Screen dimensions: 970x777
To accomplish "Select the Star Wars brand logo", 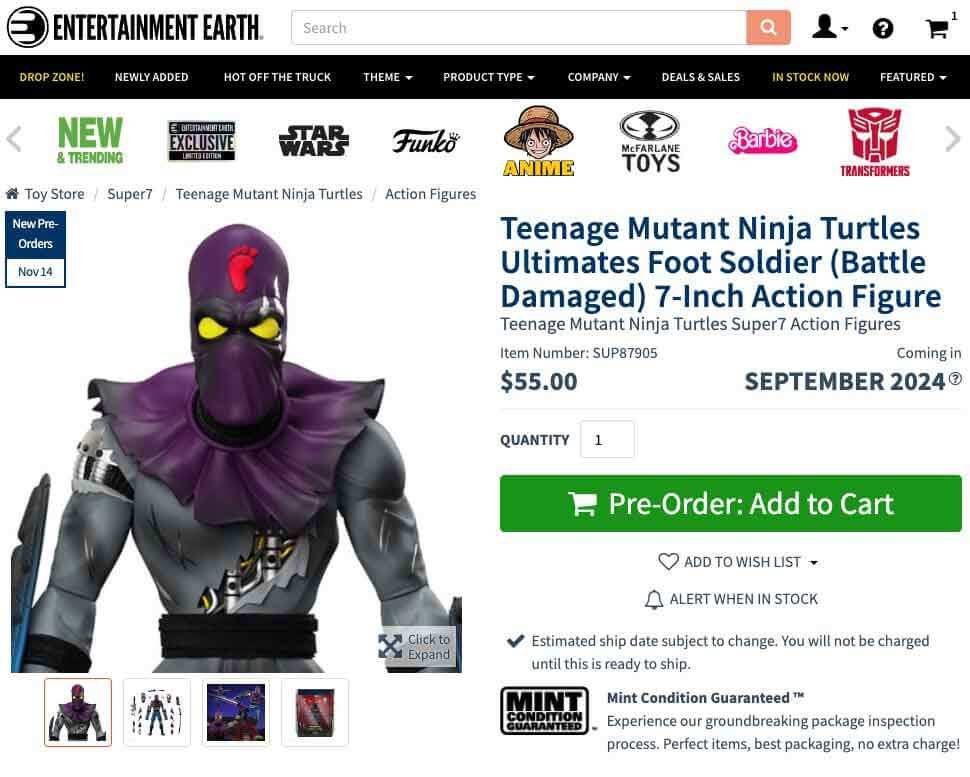I will (312, 140).
